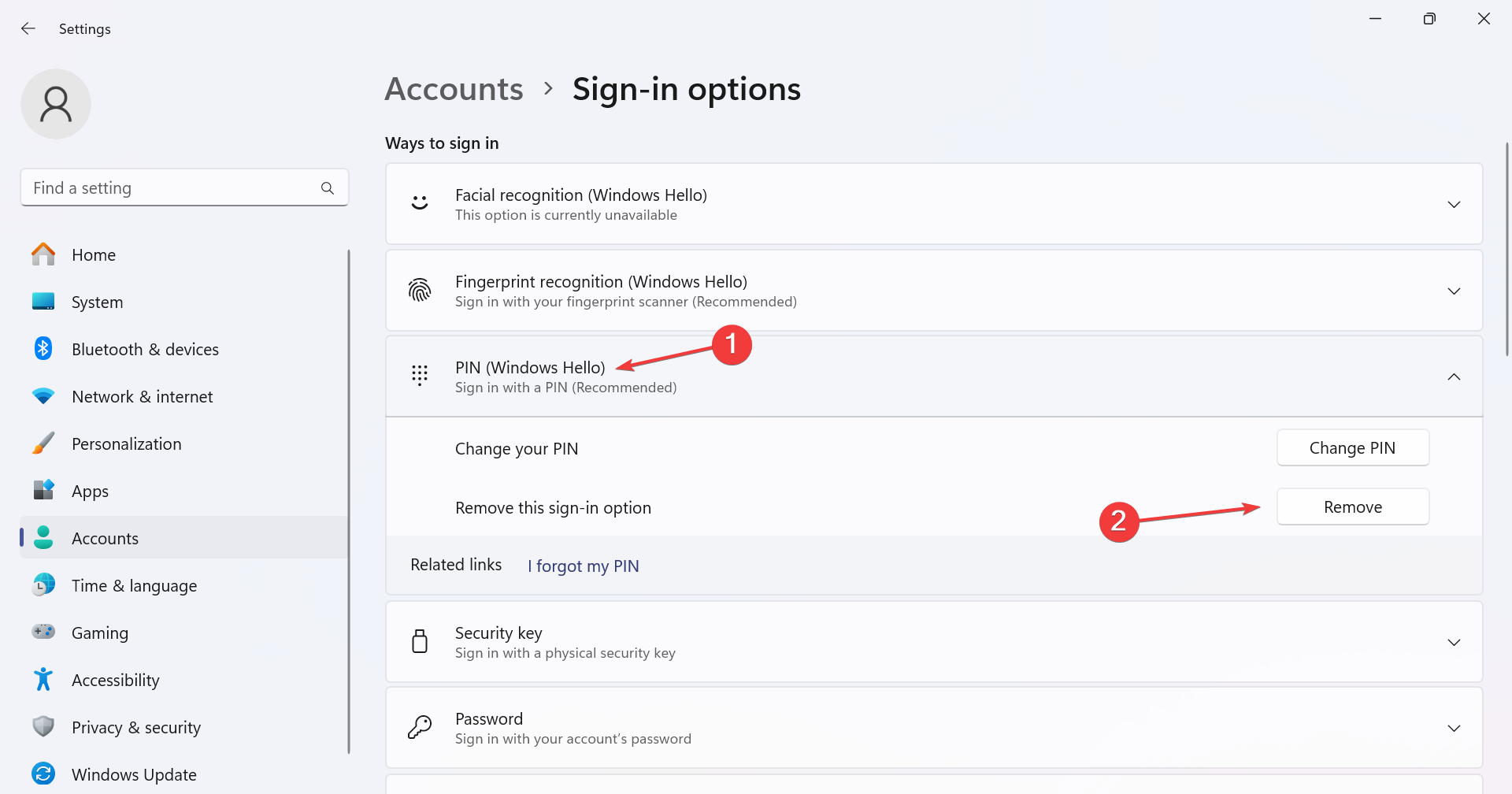This screenshot has width=1512, height=794.
Task: Click the Time & language globe icon
Action: coord(43,584)
